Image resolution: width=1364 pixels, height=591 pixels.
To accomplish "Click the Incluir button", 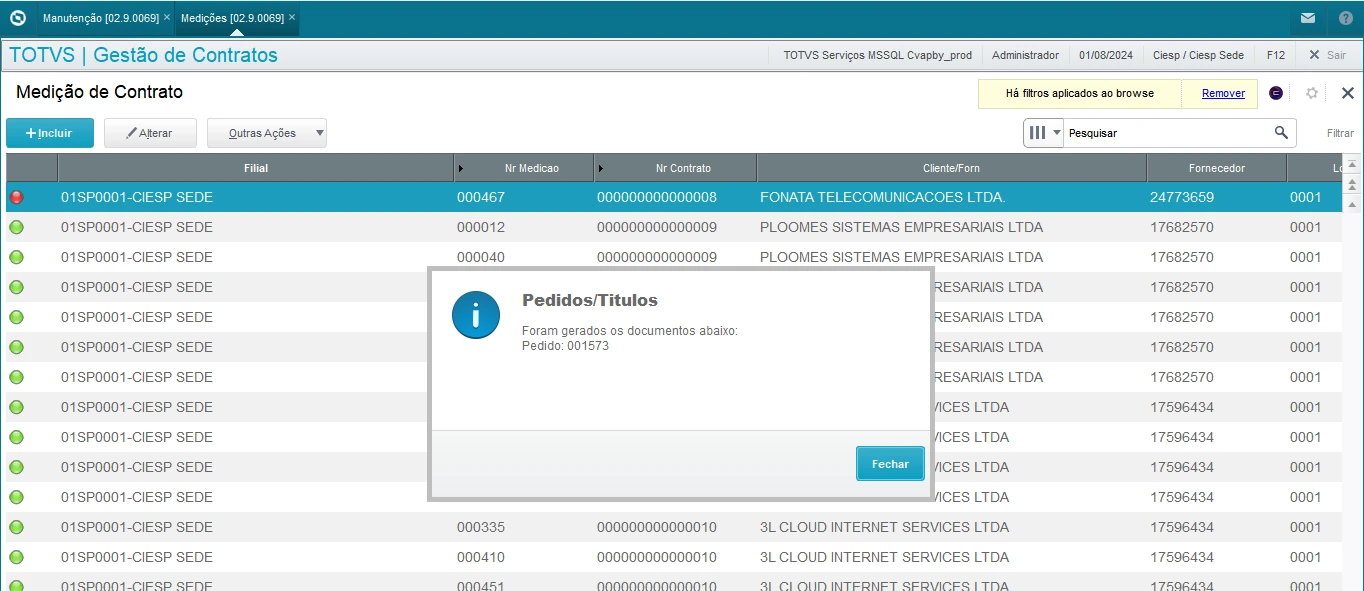I will tap(50, 133).
